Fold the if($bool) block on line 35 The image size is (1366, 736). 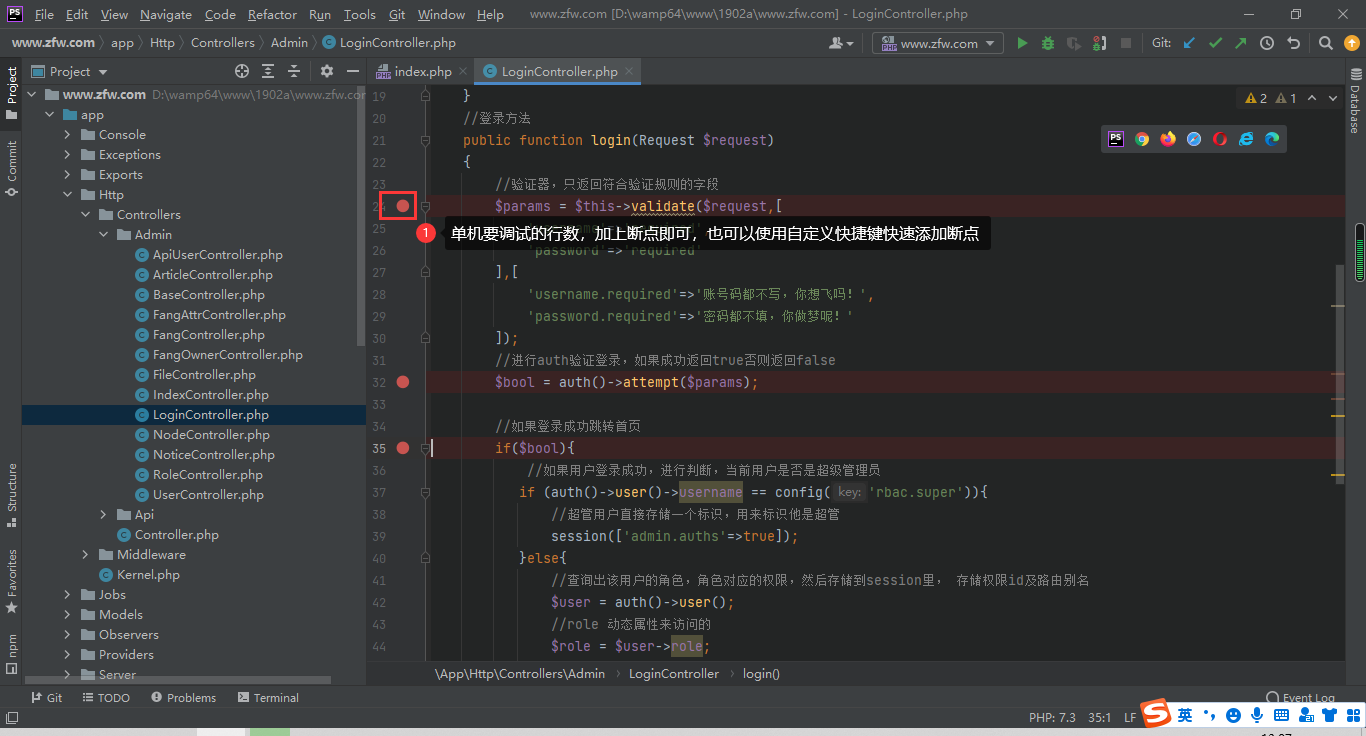[425, 448]
